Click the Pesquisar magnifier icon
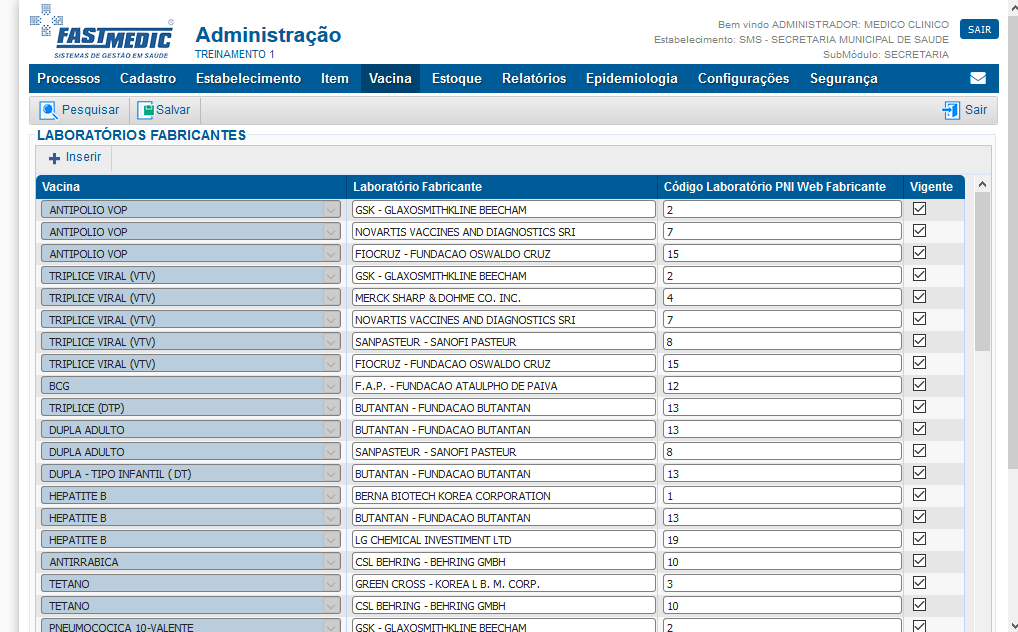The image size is (1018, 632). (48, 110)
